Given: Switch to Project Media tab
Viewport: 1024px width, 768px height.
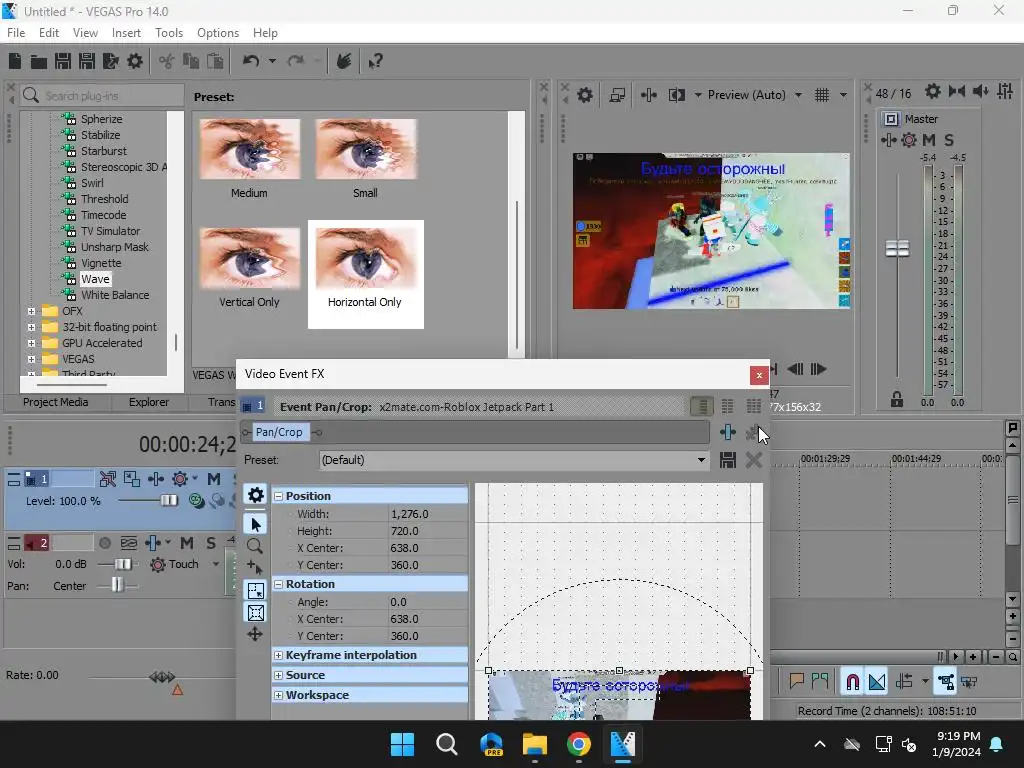Looking at the screenshot, I should click(56, 402).
